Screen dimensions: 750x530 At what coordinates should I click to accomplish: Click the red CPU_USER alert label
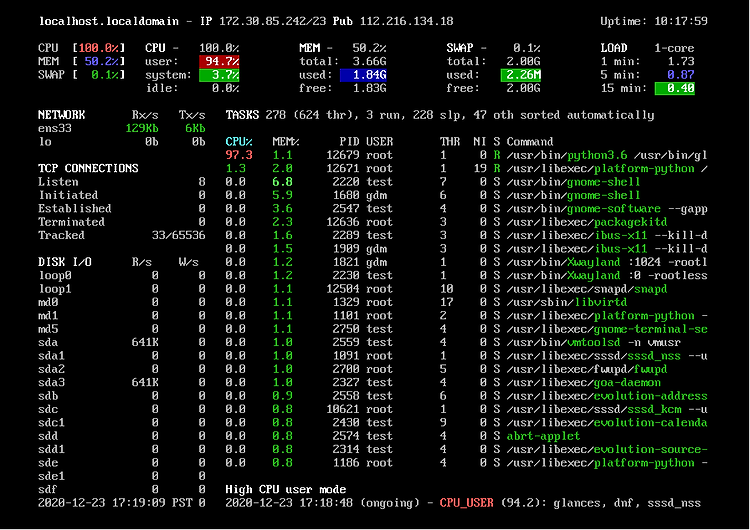(466, 503)
